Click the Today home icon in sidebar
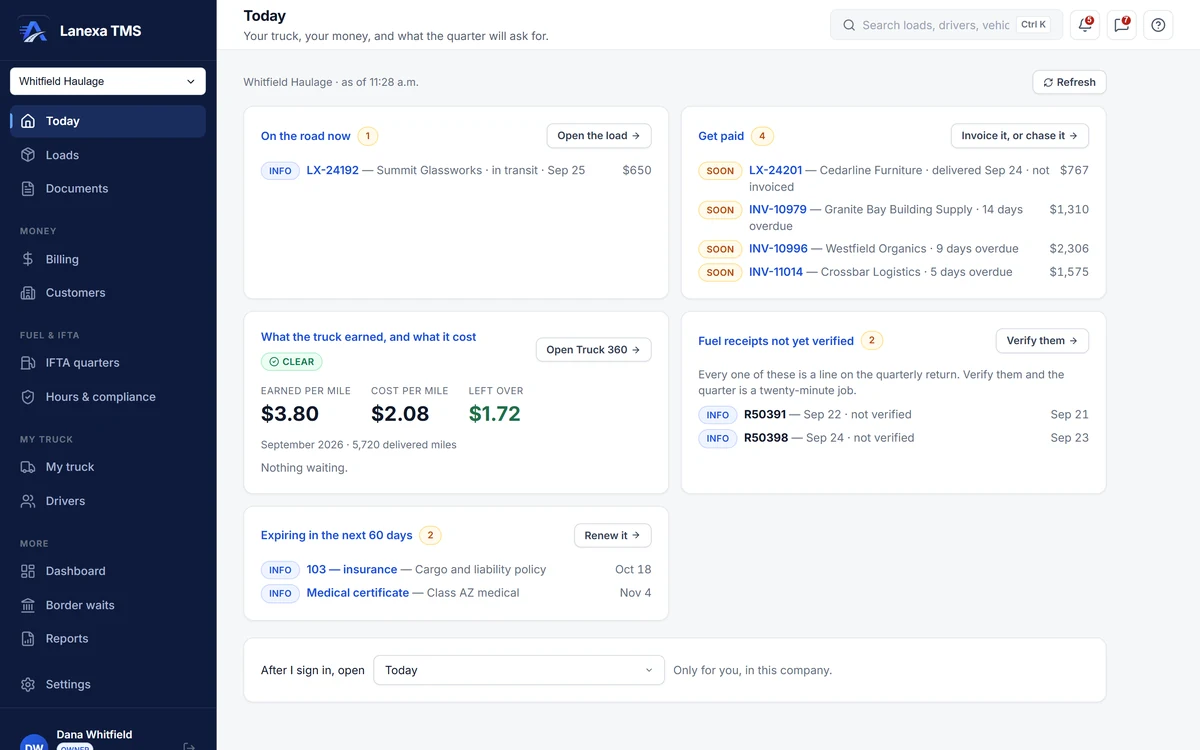 (x=28, y=121)
